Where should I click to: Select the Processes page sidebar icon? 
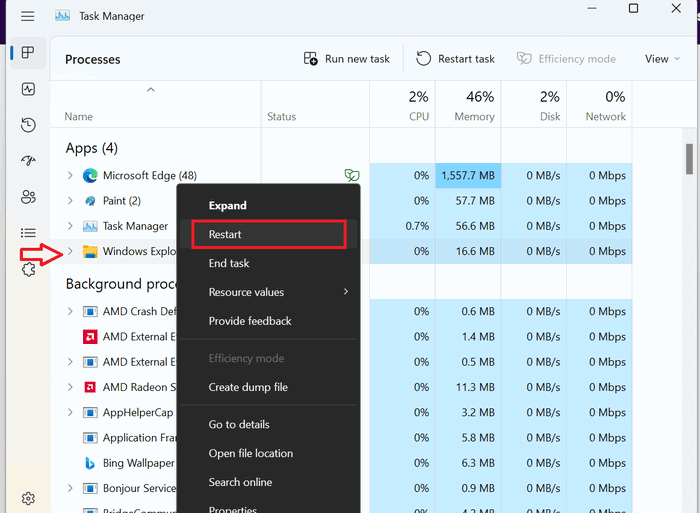[x=28, y=53]
